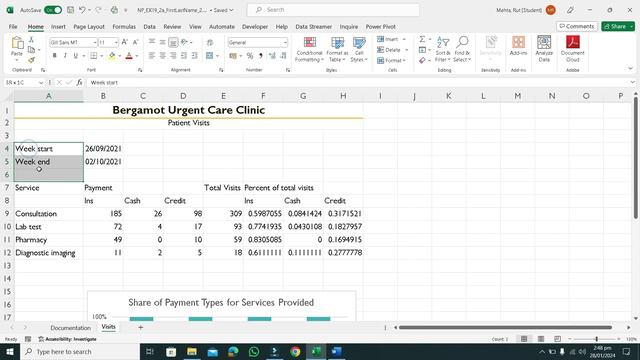640x360 pixels.
Task: Switch to the Insert tab
Action: coord(58,27)
